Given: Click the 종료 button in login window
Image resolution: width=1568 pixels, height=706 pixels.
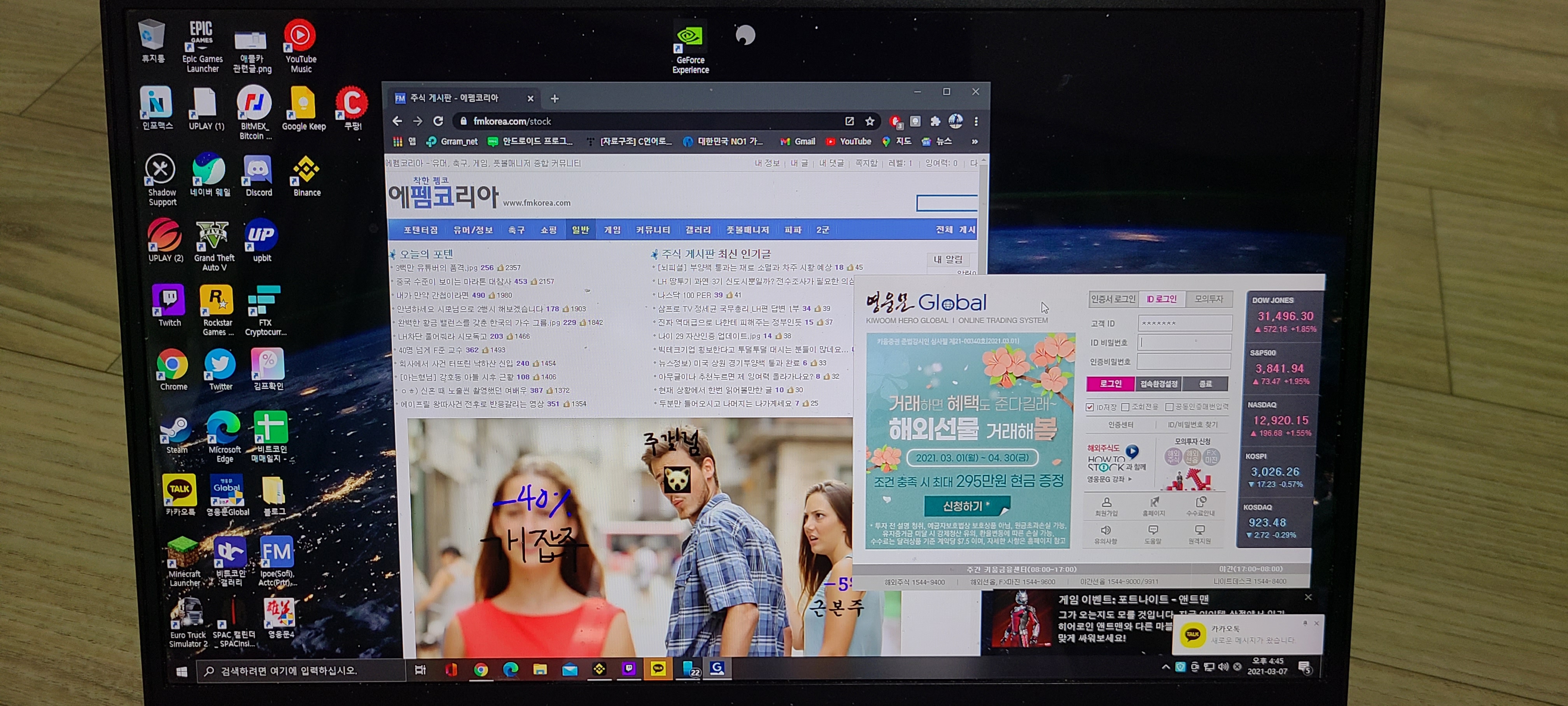Looking at the screenshot, I should [1205, 383].
